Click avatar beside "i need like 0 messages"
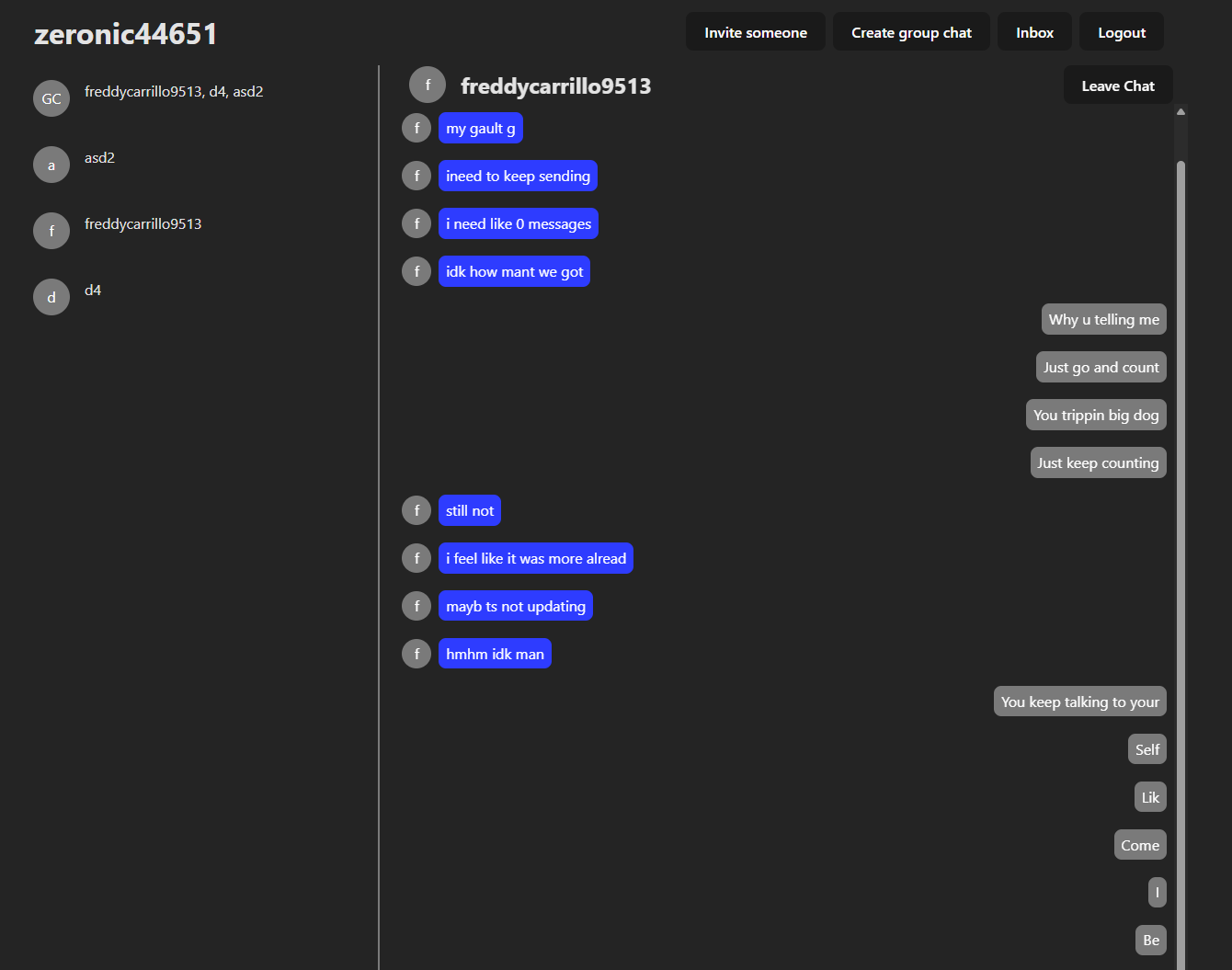Screen dimensions: 1232x970 click(416, 223)
